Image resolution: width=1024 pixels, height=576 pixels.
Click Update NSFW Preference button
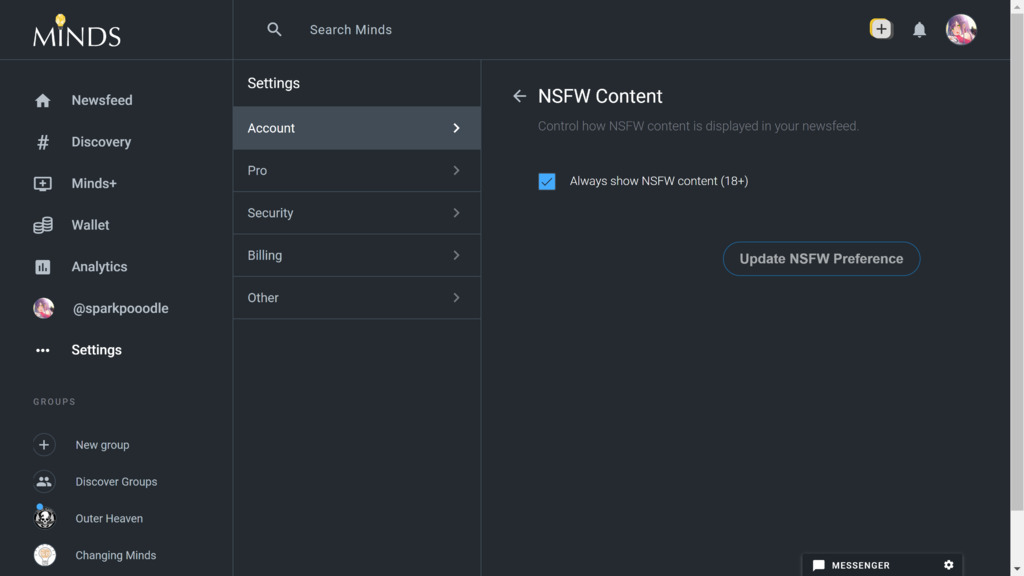(821, 259)
